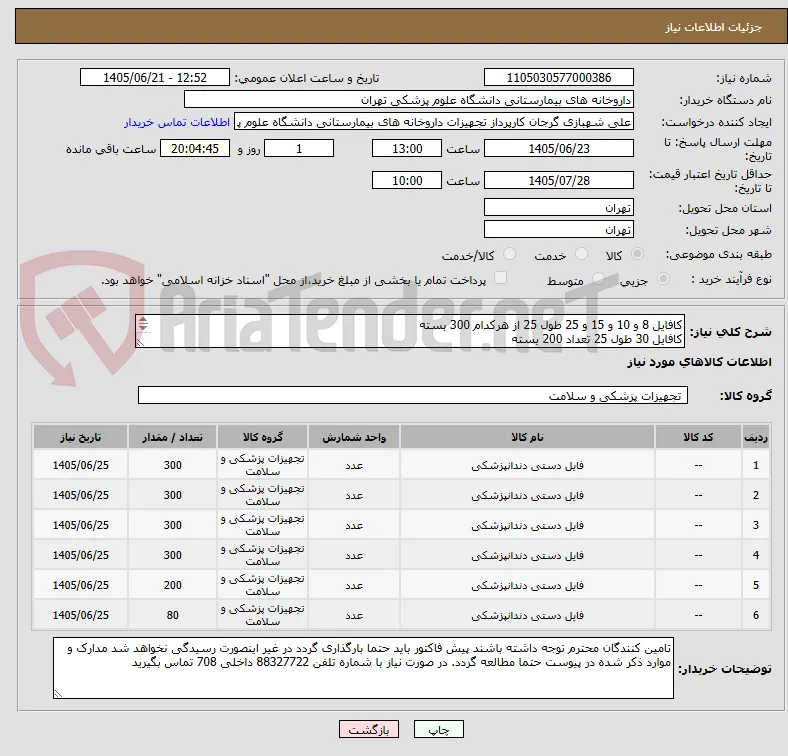Click the response deadline date 1405/06/23

[x=558, y=148]
